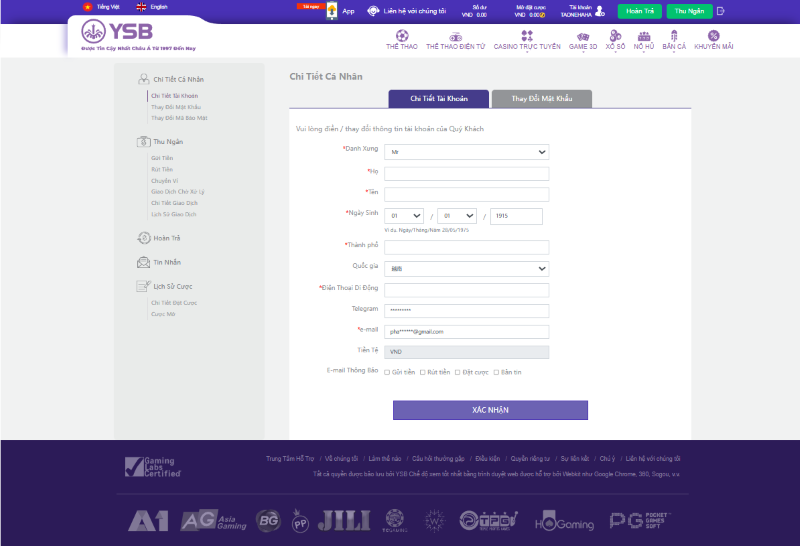Open the Thể Thao sports icon
Image resolution: width=800 pixels, height=546 pixels.
click(401, 36)
